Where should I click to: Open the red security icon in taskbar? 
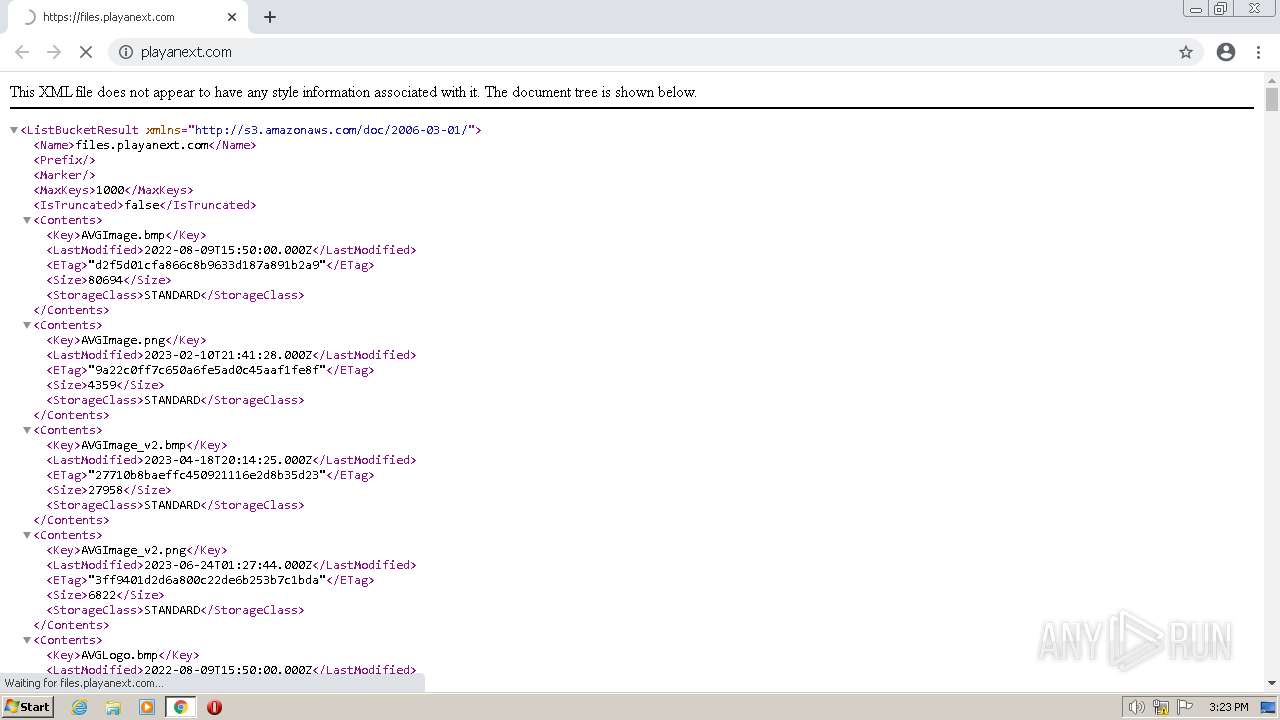coord(214,707)
